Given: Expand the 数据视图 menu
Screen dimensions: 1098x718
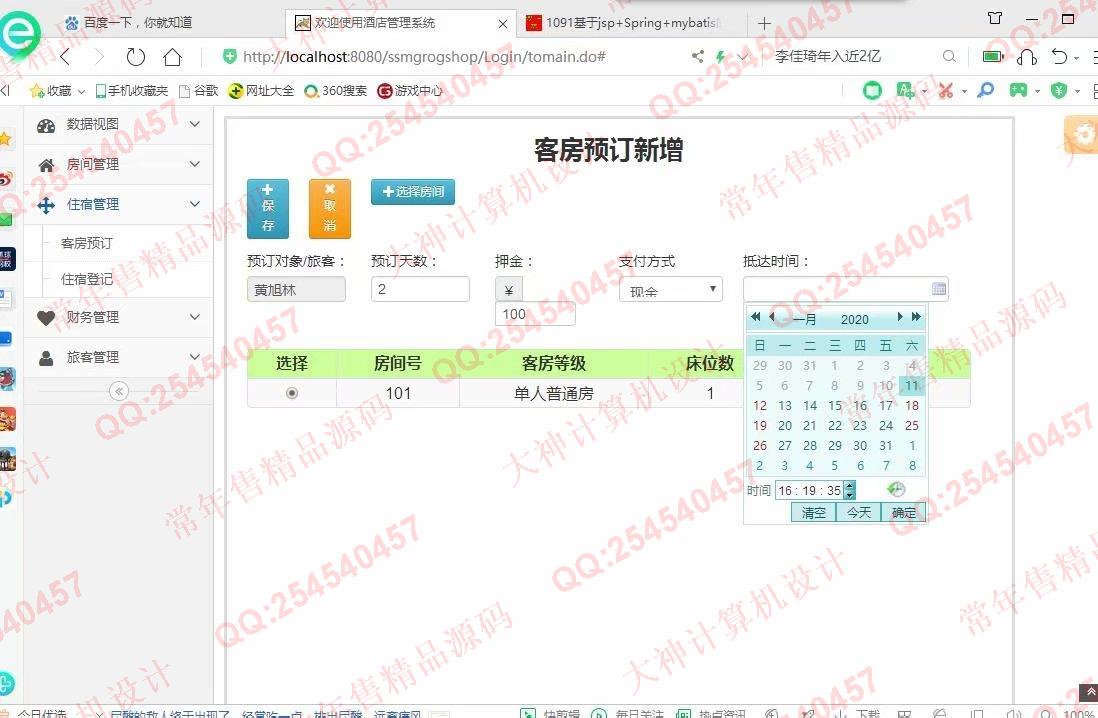Looking at the screenshot, I should point(118,125).
